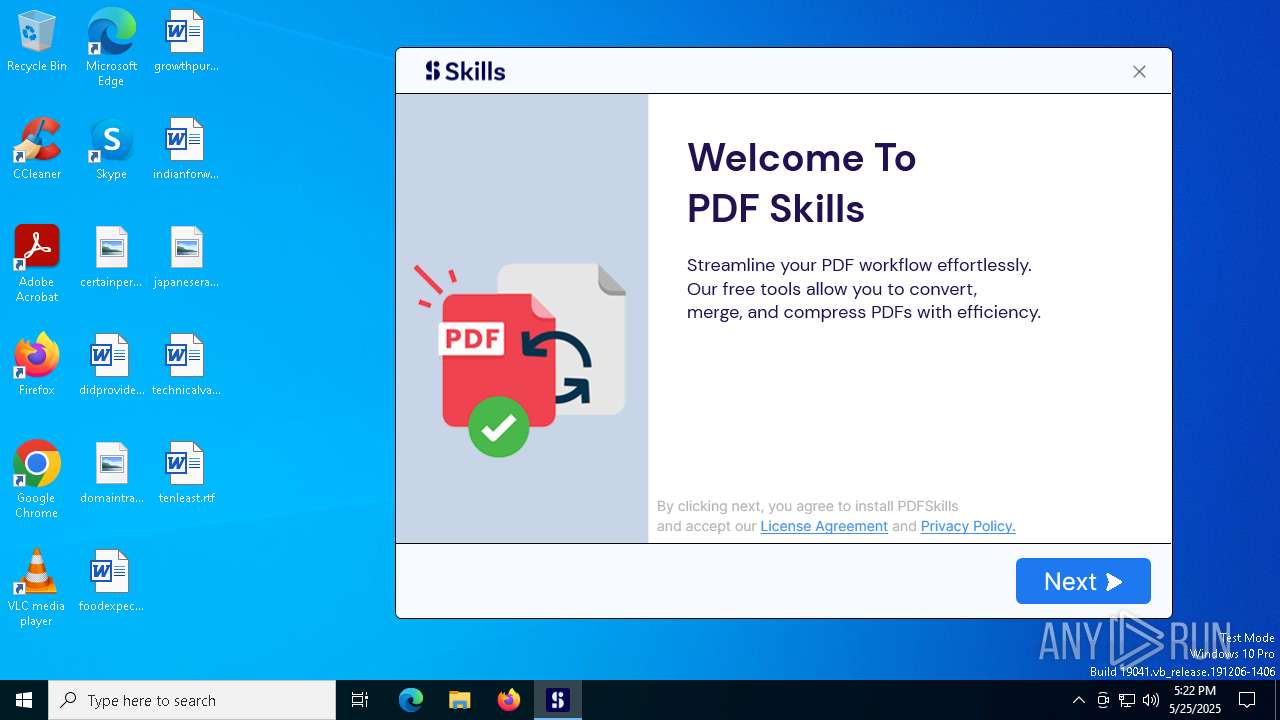
Task: Select the indianforw... Word document icon
Action: click(186, 150)
